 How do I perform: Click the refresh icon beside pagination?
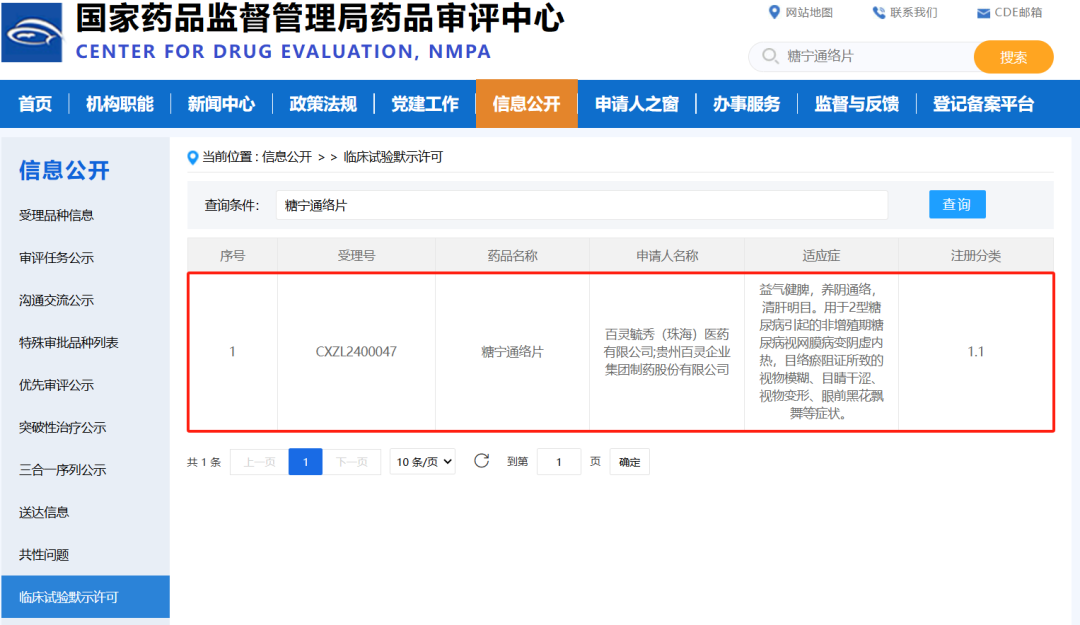tap(482, 461)
